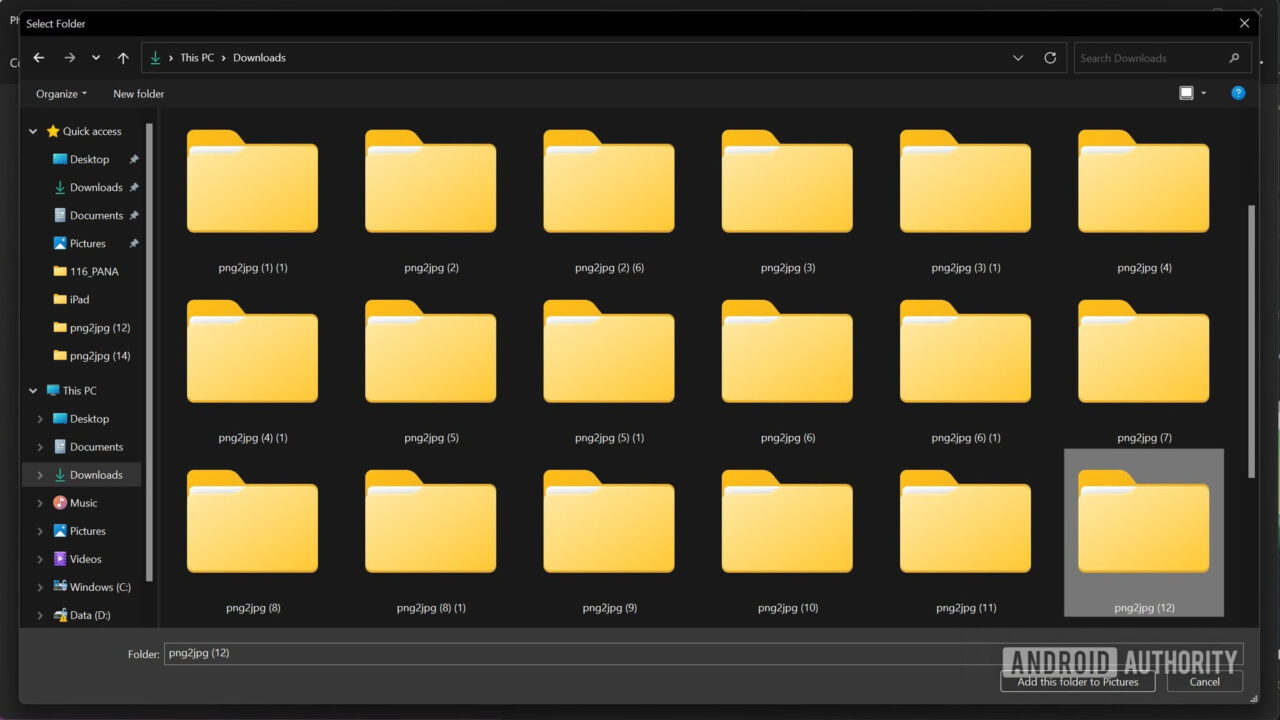Expand the Windows (C:) drive entry
Viewport: 1280px width, 720px height.
coord(40,586)
